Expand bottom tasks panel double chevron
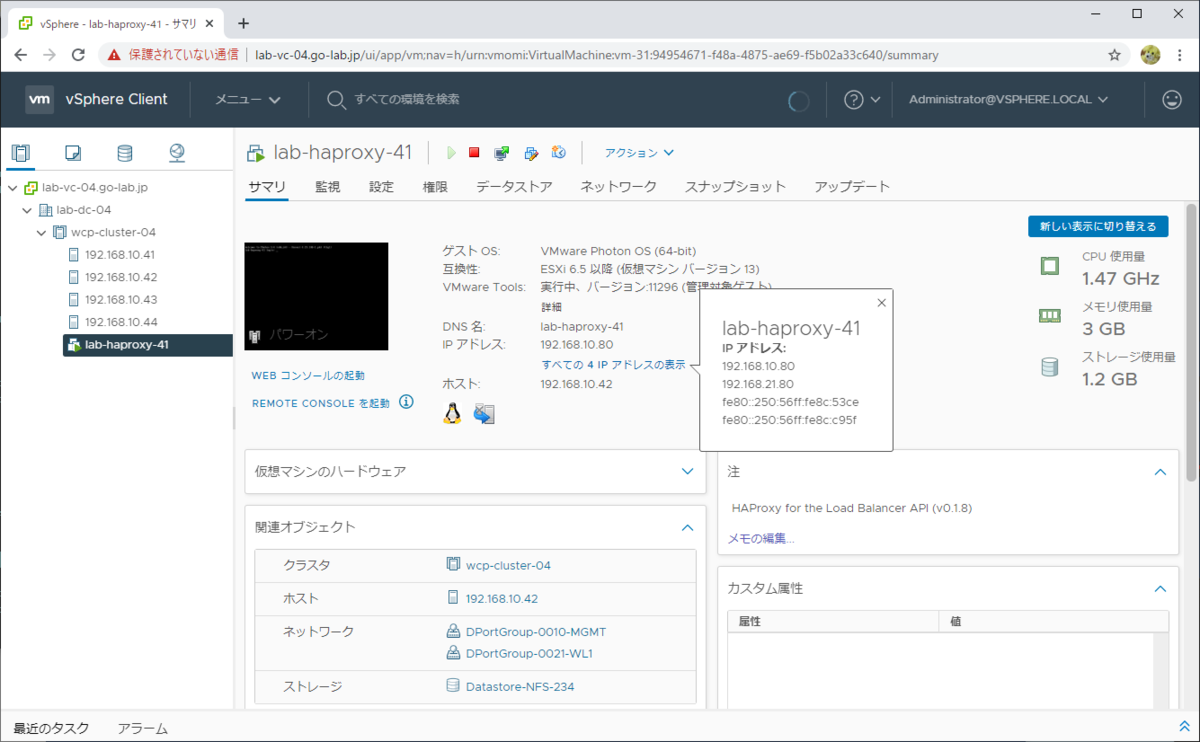The height and width of the screenshot is (742, 1200). point(1184,727)
